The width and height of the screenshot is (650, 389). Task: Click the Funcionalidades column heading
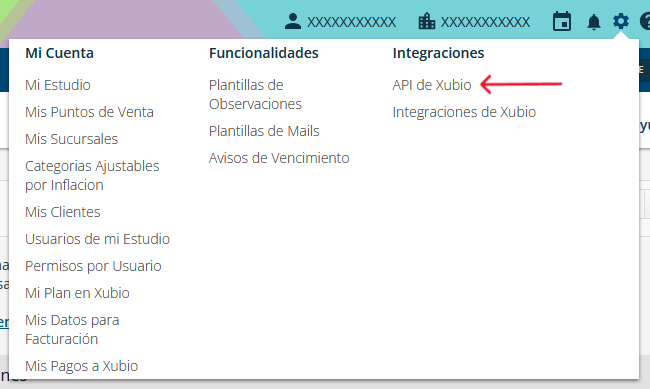click(x=264, y=53)
